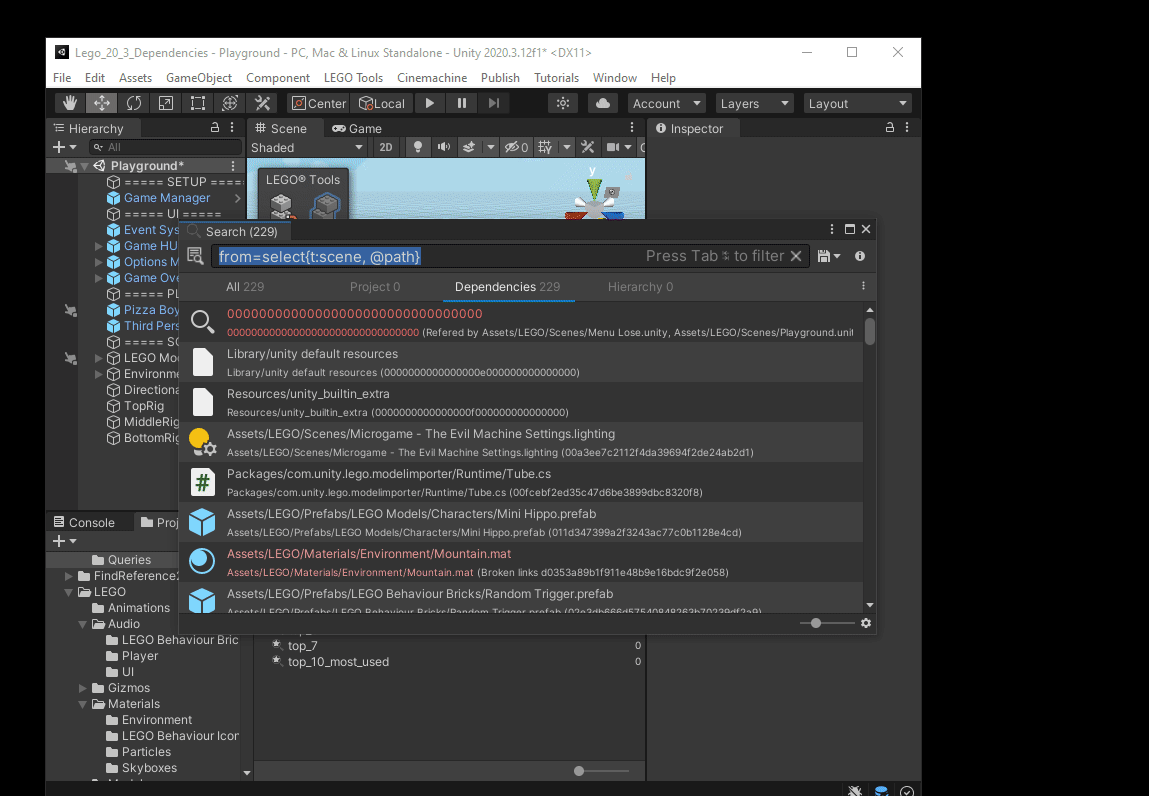This screenshot has height=796, width=1149.
Task: Open the LEGO Tools menu
Action: (x=353, y=78)
